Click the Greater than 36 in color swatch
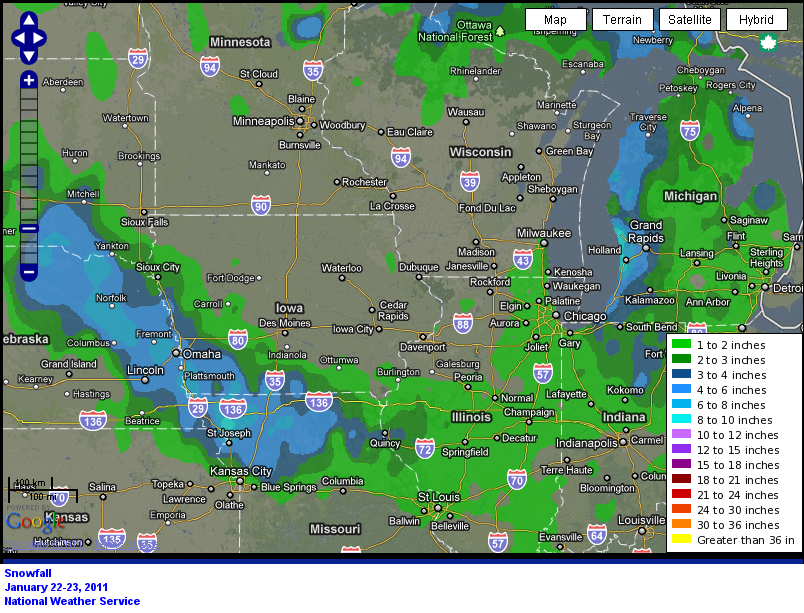Image resolution: width=804 pixels, height=613 pixels. coord(681,539)
